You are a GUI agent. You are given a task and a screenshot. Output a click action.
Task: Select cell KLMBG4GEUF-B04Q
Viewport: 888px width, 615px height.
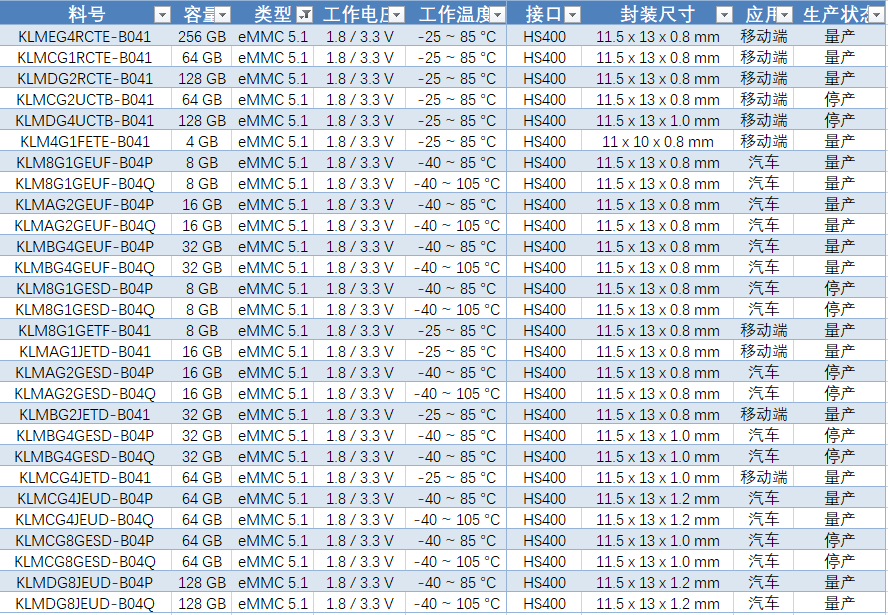click(x=85, y=267)
